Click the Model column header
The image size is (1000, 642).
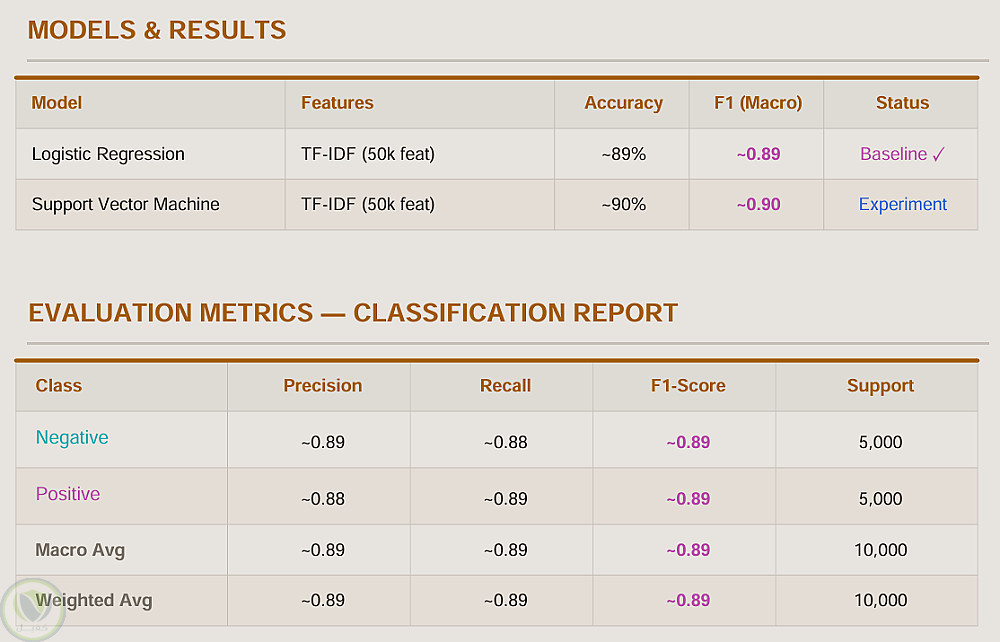[57, 103]
